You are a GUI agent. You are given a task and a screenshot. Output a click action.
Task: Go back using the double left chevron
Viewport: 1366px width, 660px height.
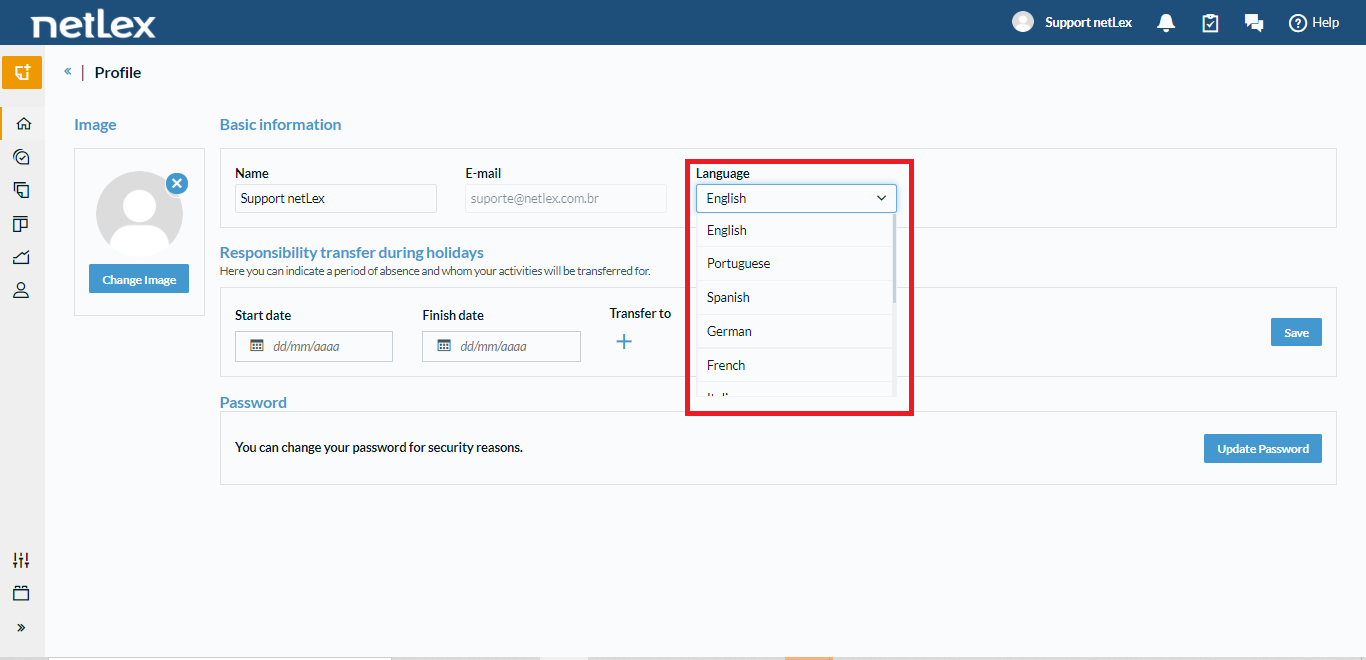tap(68, 72)
